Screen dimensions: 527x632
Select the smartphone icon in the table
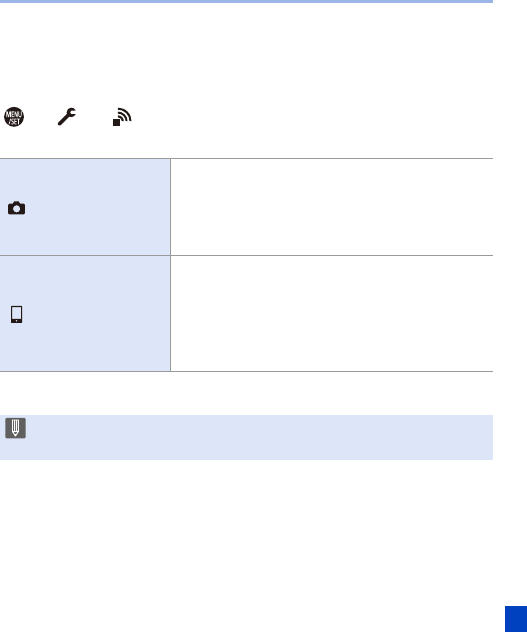coord(16,314)
